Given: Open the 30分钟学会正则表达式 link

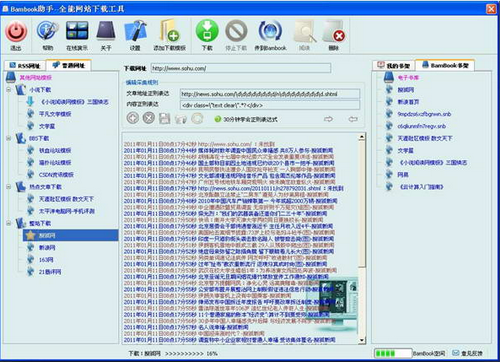Looking at the screenshot, I should pos(250,119).
